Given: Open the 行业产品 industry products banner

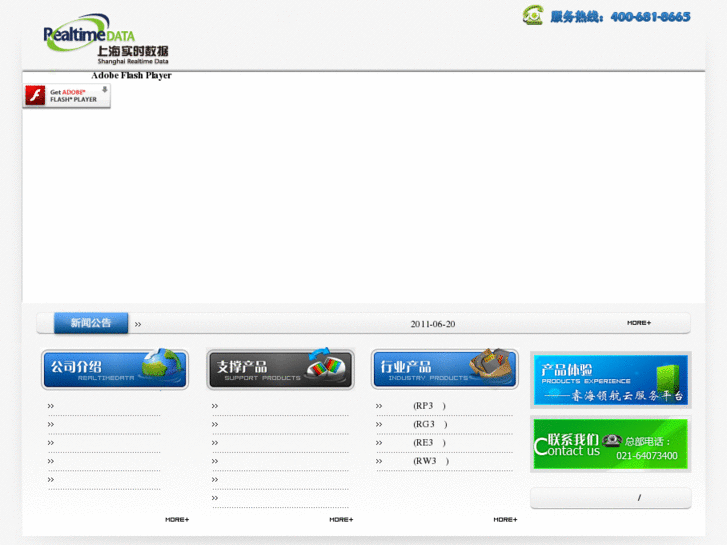Looking at the screenshot, I should click(445, 370).
